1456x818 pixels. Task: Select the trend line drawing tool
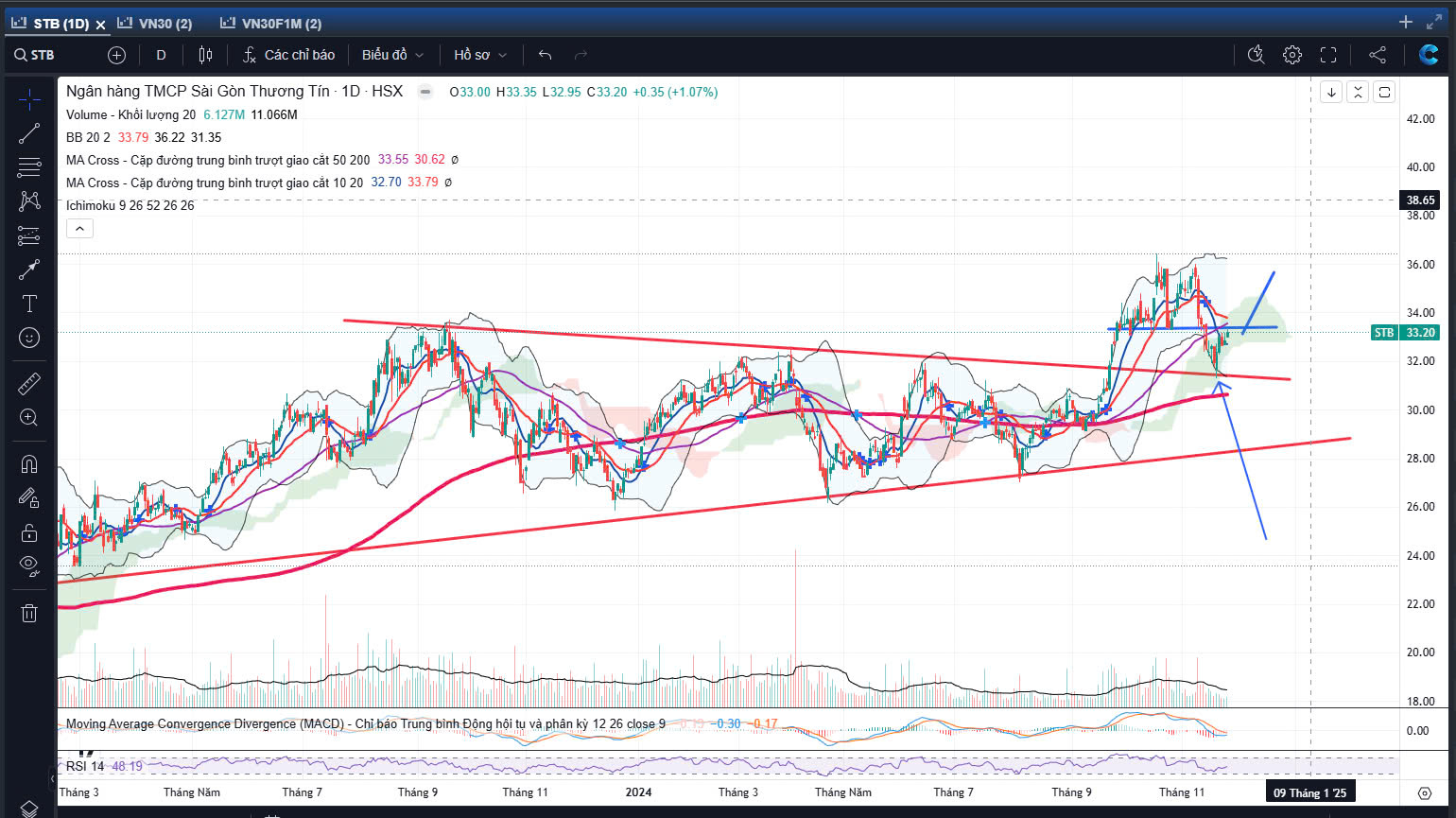click(29, 133)
